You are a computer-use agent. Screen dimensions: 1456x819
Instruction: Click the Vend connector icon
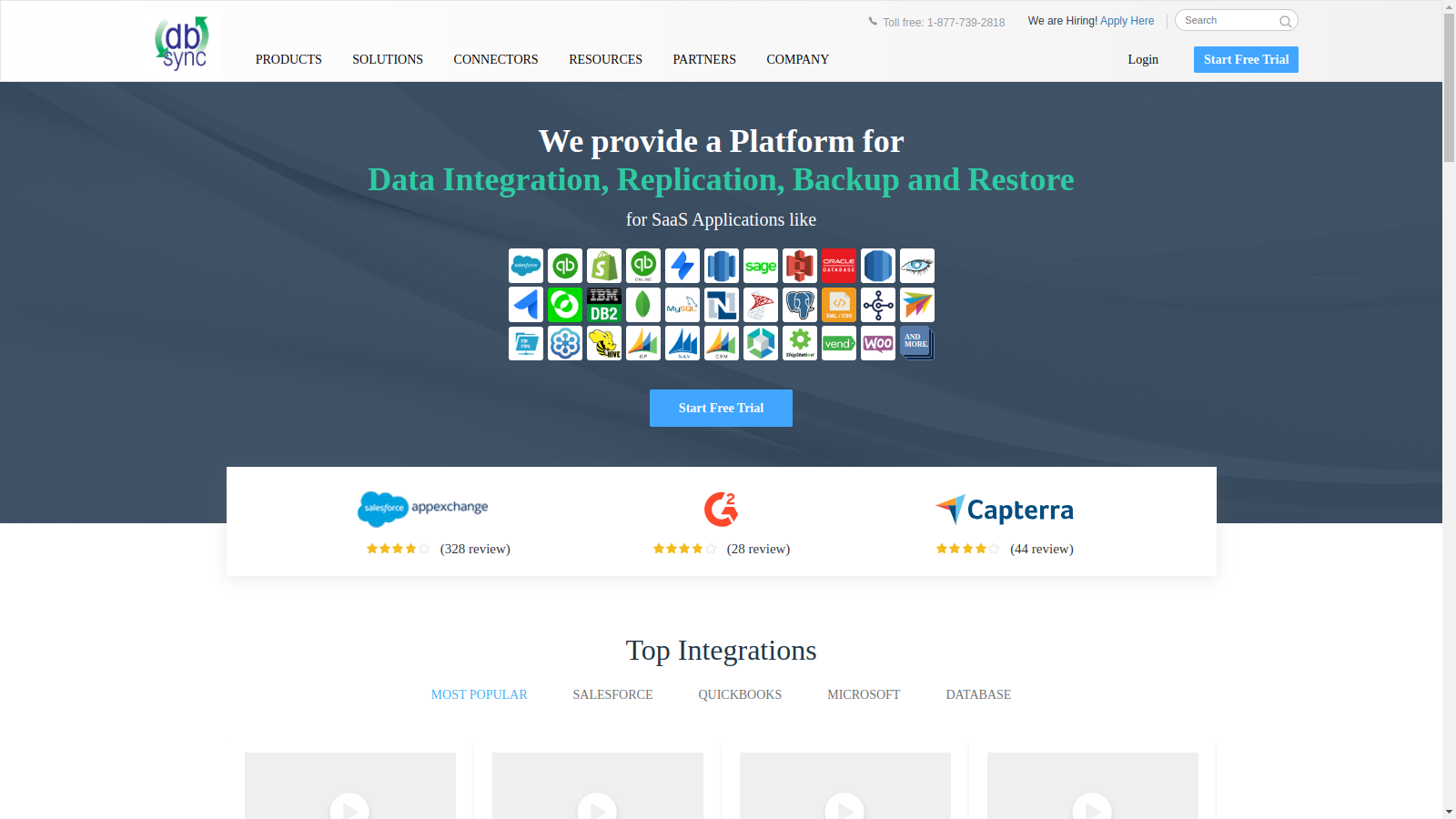click(x=839, y=343)
